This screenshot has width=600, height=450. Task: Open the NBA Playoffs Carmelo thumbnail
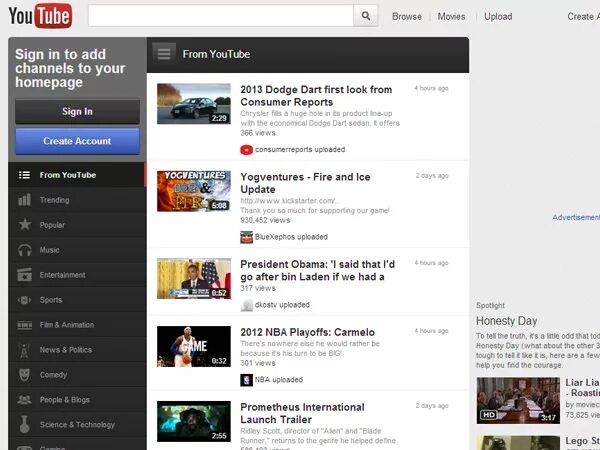[194, 346]
